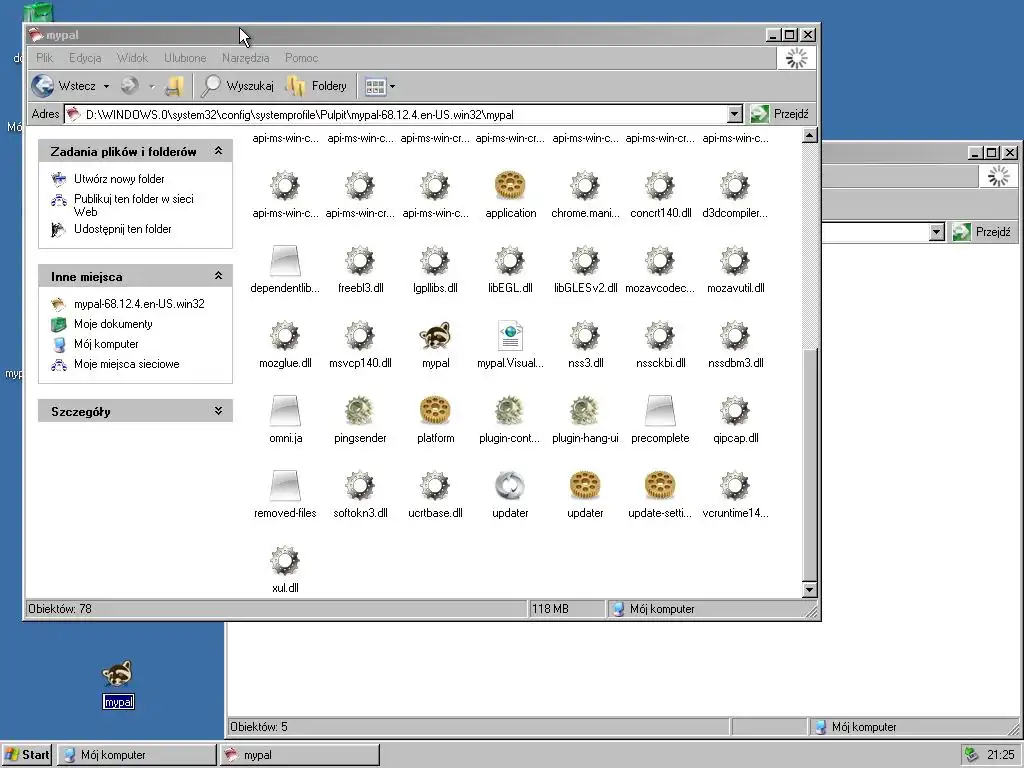Open the Wstecz history dropdown arrow
1024x768 pixels.
[106, 86]
